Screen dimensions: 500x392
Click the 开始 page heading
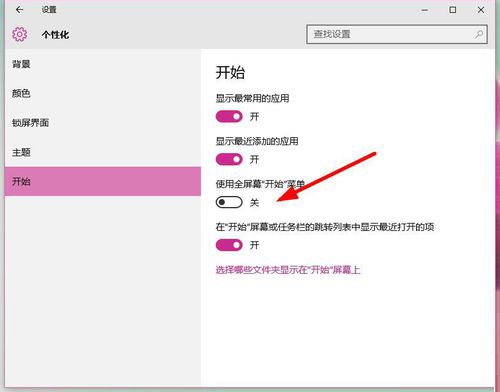(230, 72)
